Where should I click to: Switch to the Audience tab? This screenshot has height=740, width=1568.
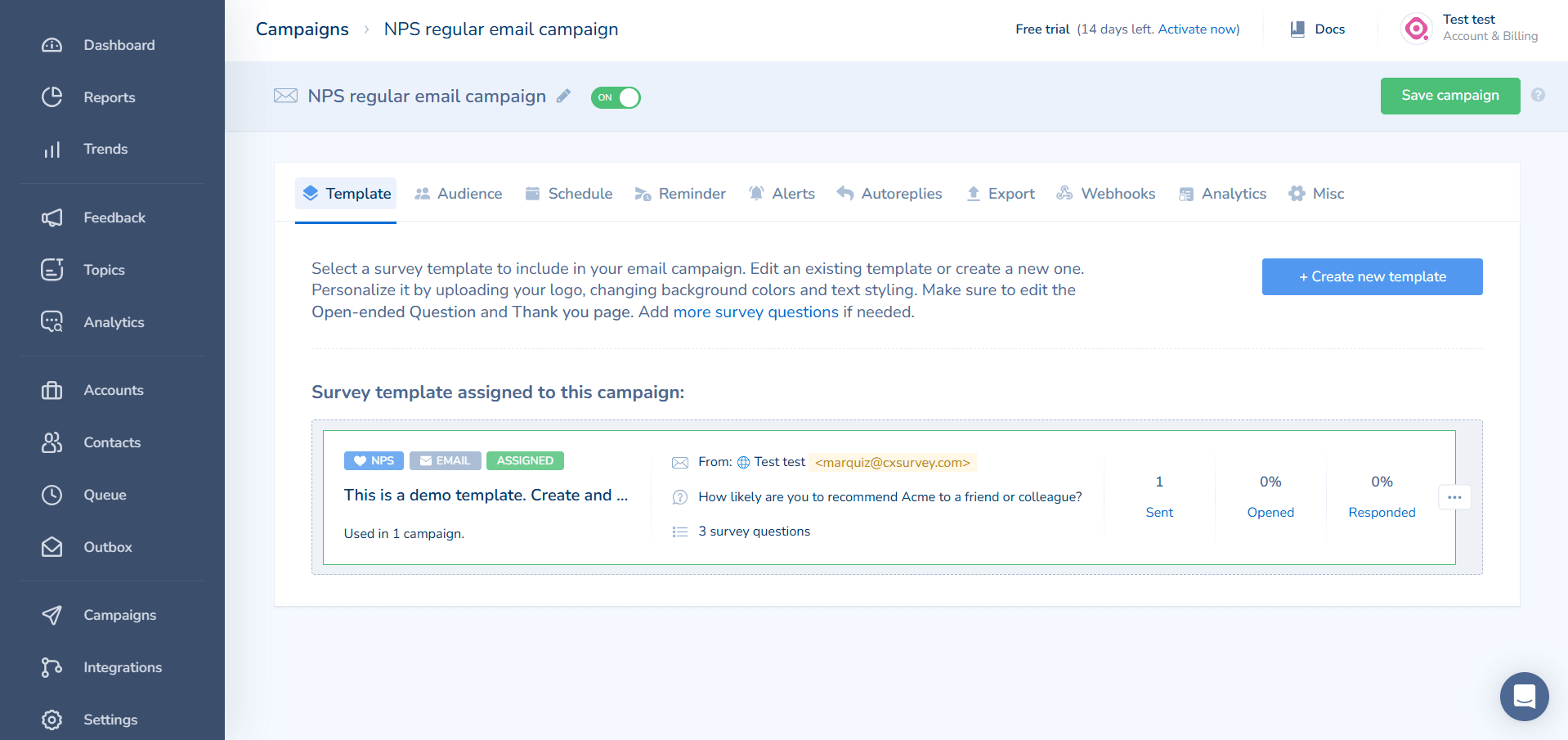(458, 194)
